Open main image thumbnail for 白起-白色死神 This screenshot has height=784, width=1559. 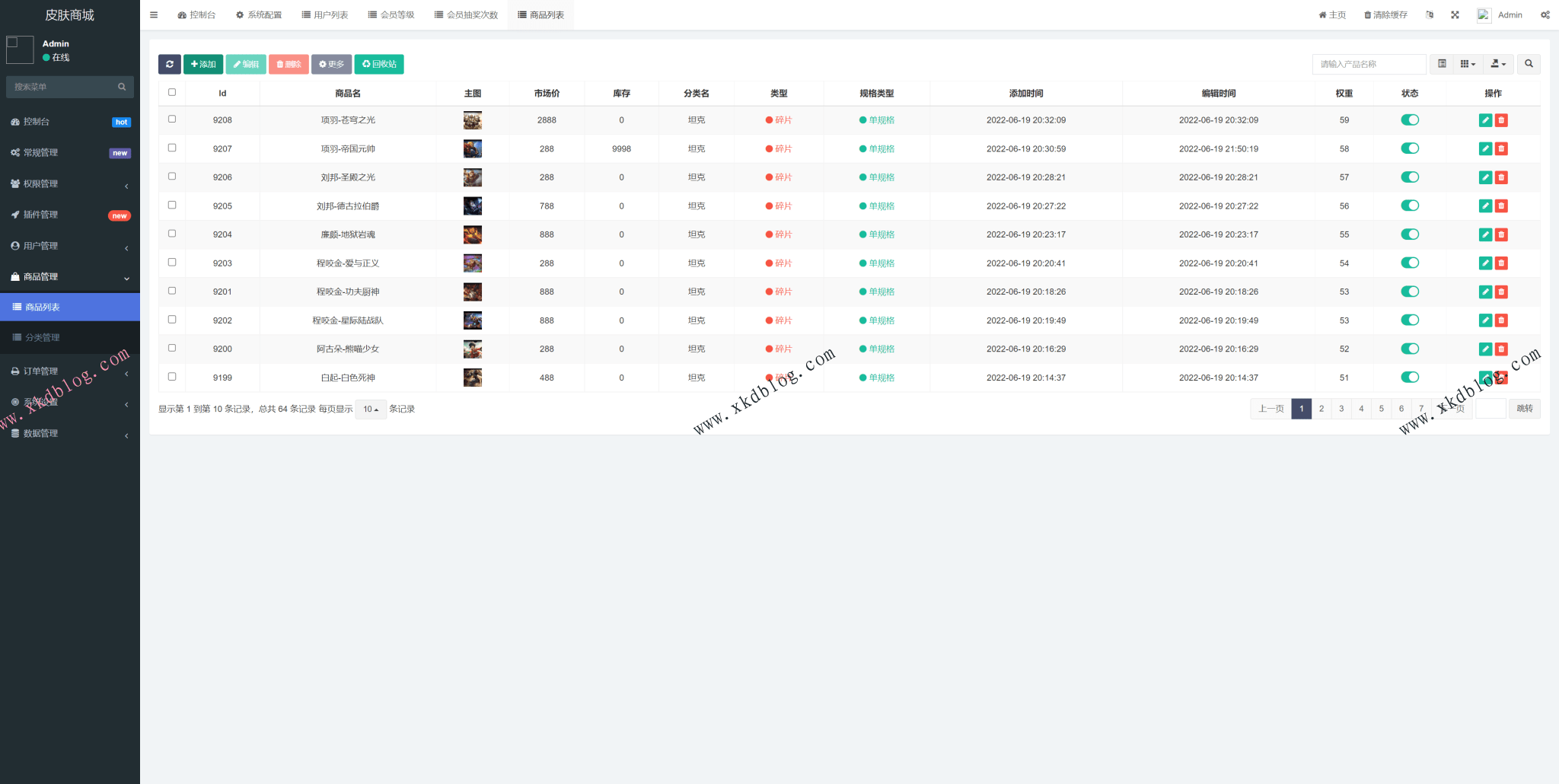(x=473, y=378)
